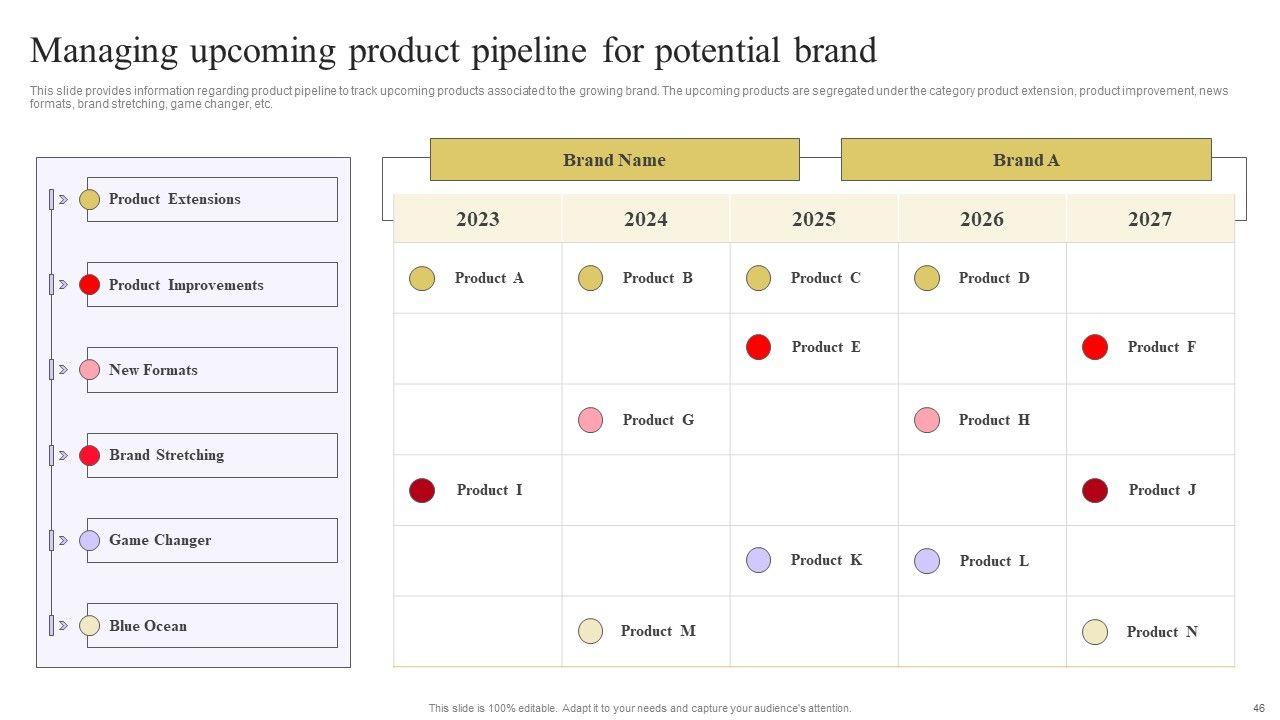Viewport: 1280px width, 720px height.
Task: Click the chevron arrow beside Product Extensions
Action: pos(63,200)
